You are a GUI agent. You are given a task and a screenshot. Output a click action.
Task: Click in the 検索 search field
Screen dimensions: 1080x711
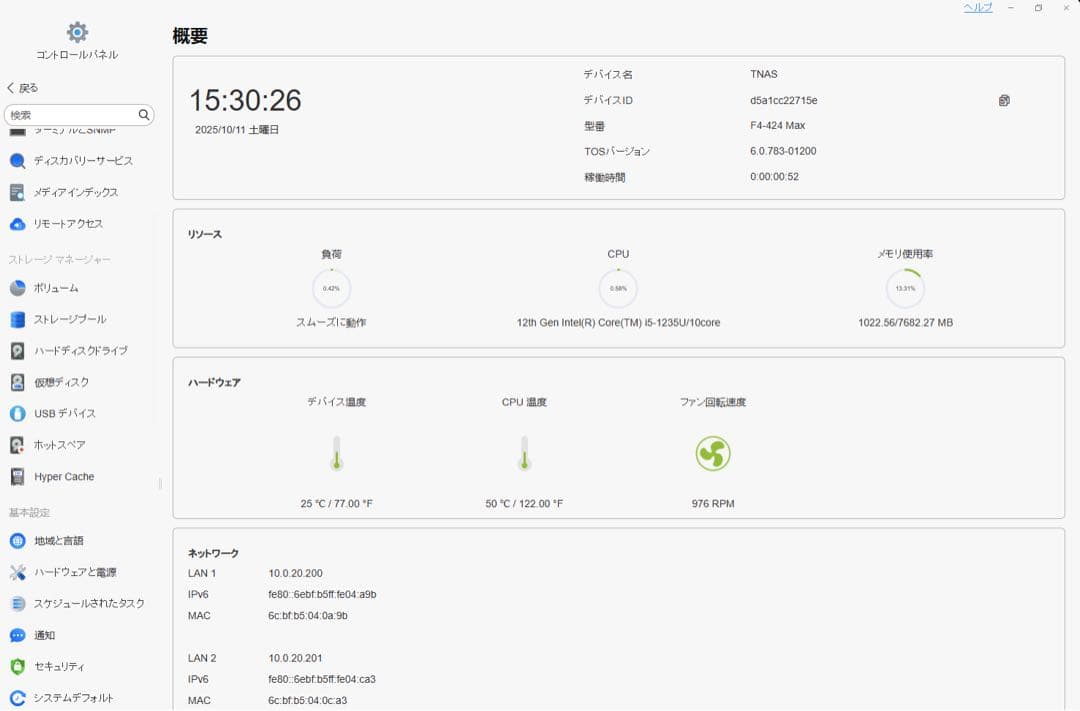pos(70,115)
